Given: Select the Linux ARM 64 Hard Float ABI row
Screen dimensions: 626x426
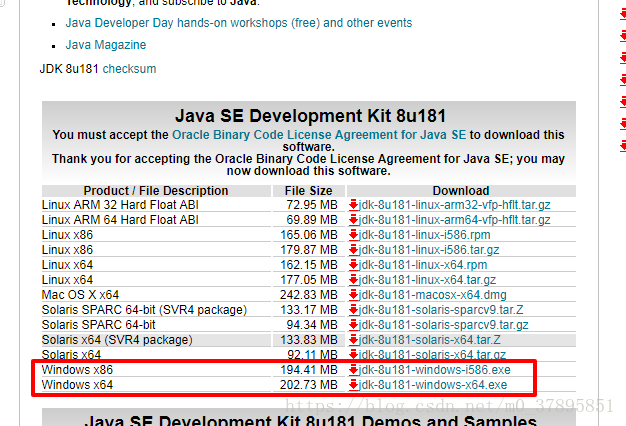Looking at the screenshot, I should [309, 220].
